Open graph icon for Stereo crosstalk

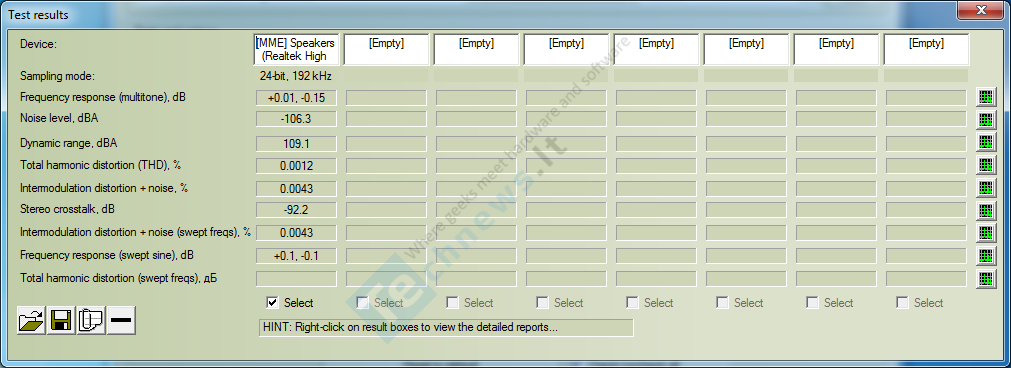click(x=986, y=211)
